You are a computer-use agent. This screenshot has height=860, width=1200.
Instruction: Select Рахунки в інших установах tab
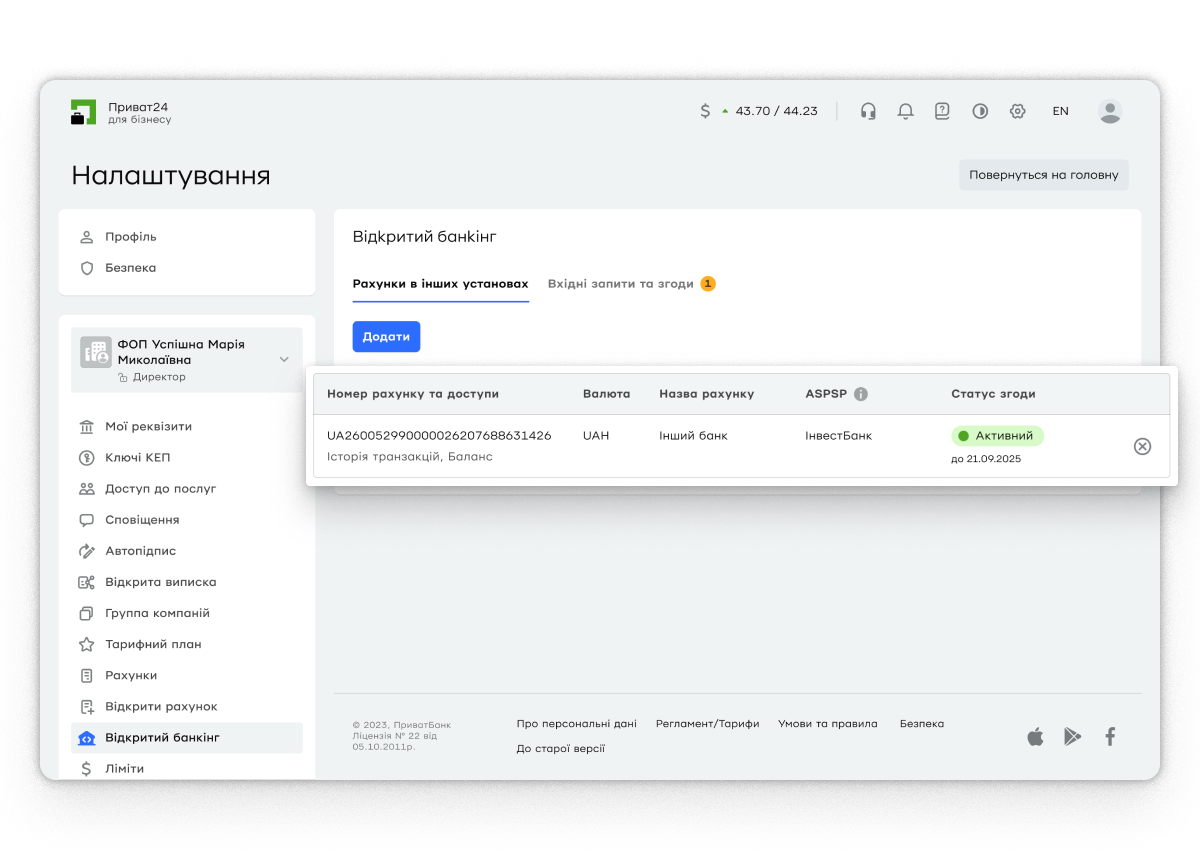440,284
